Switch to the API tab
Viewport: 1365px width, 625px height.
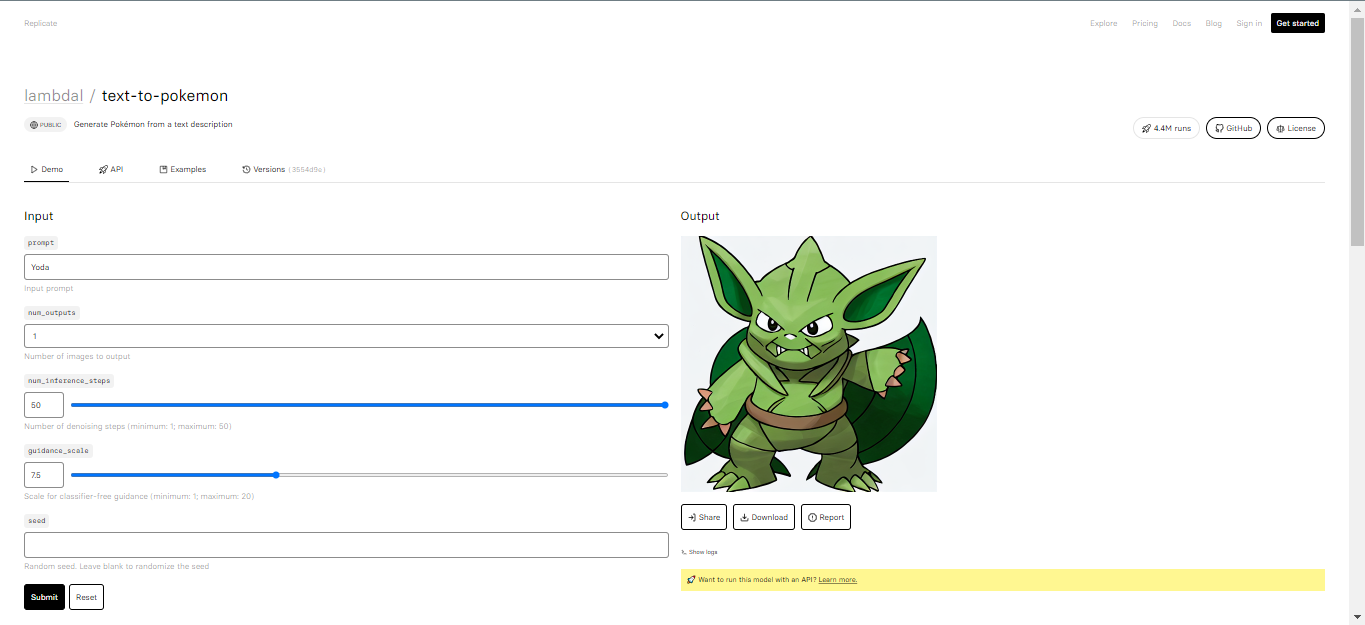111,169
